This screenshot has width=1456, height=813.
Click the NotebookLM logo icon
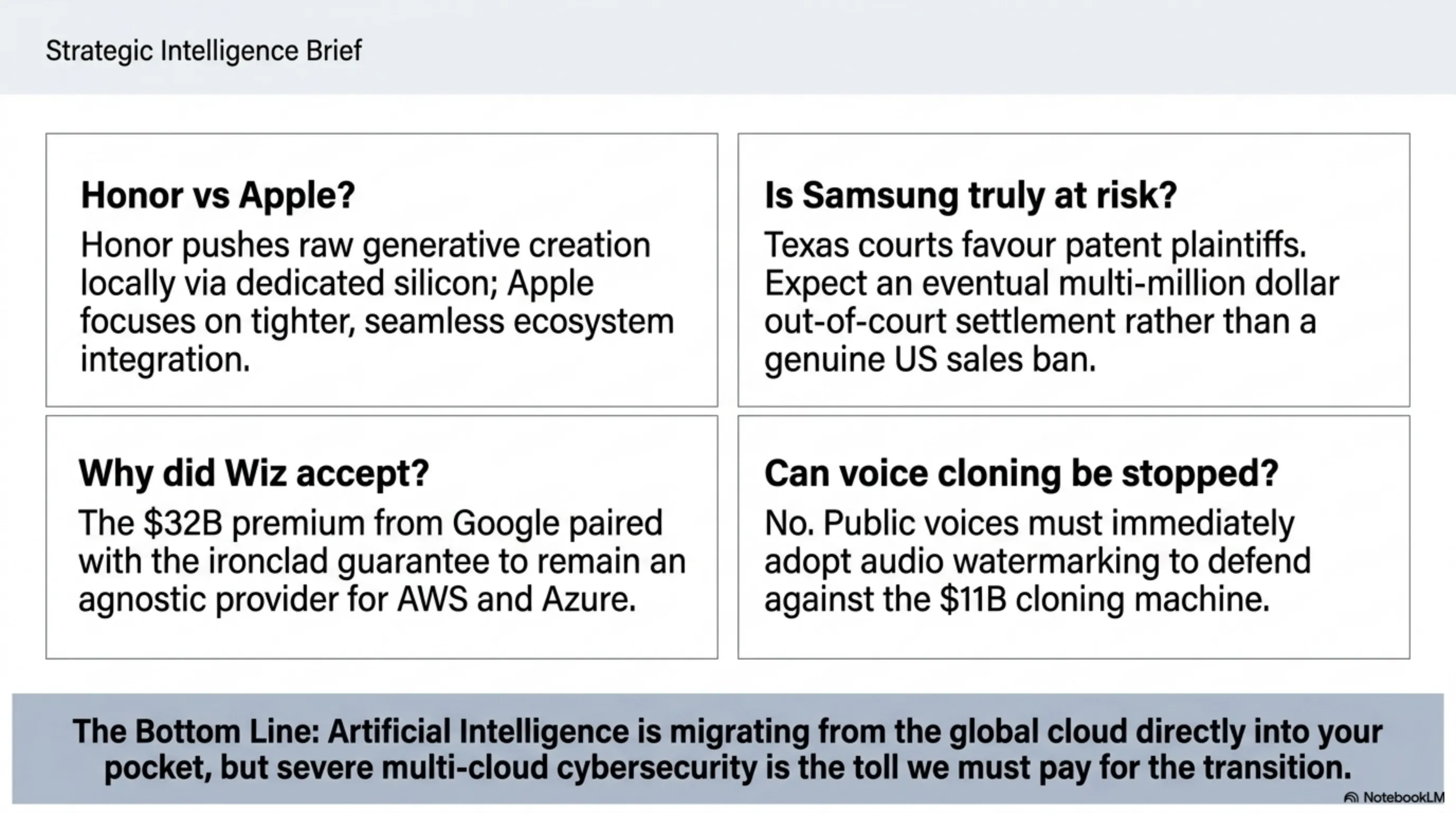(1351, 798)
